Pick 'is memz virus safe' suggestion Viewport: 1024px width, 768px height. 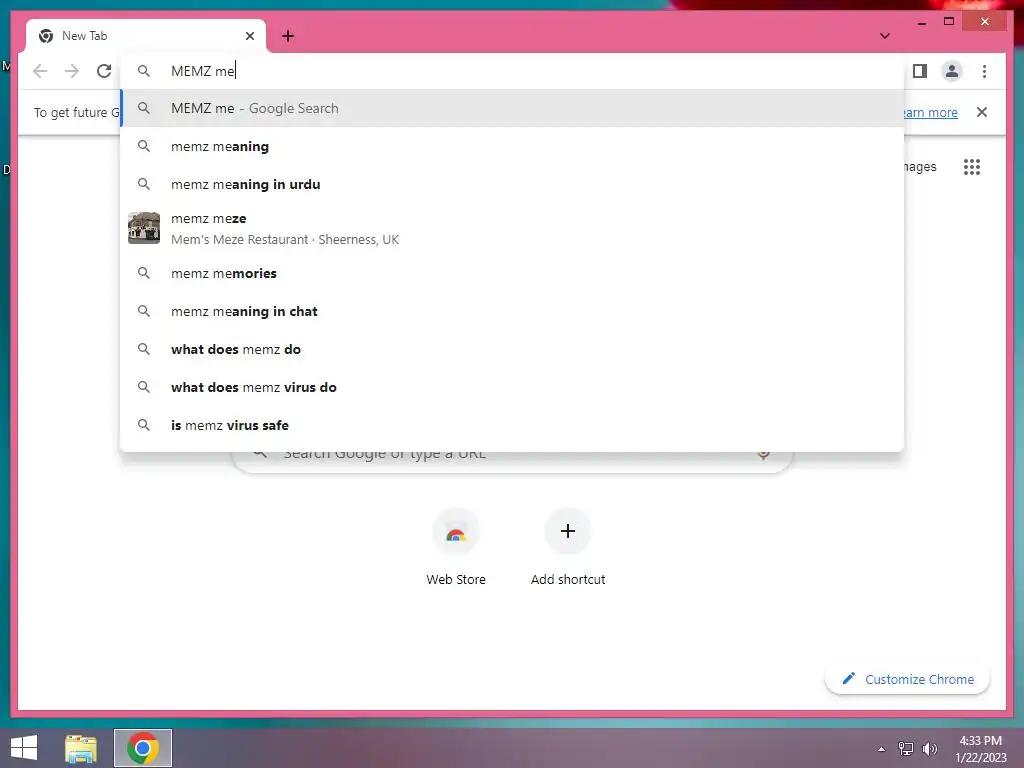pos(512,425)
